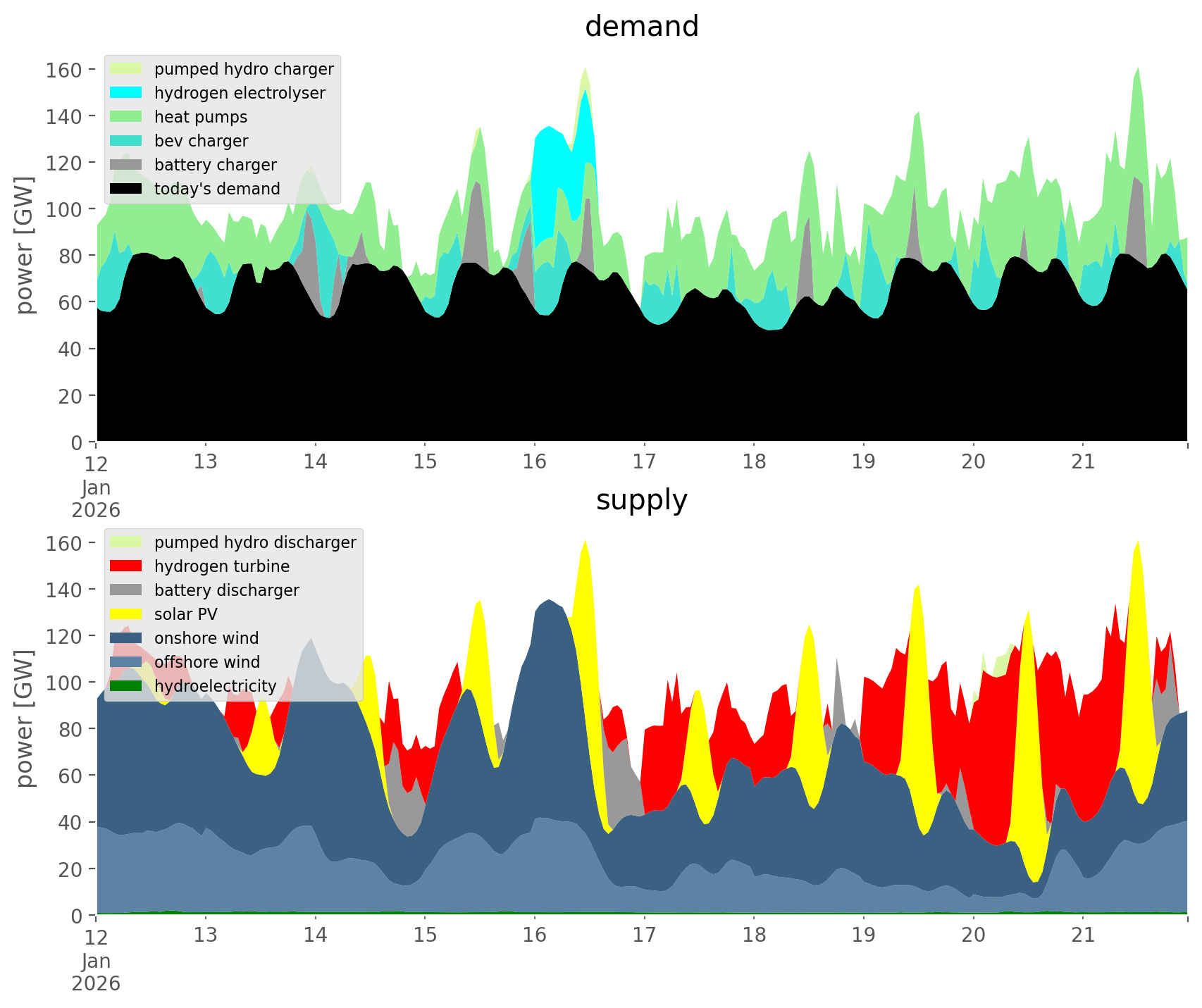Click the offshore wind legend swatch
Screen dimensions: 1202x1008
[127, 662]
